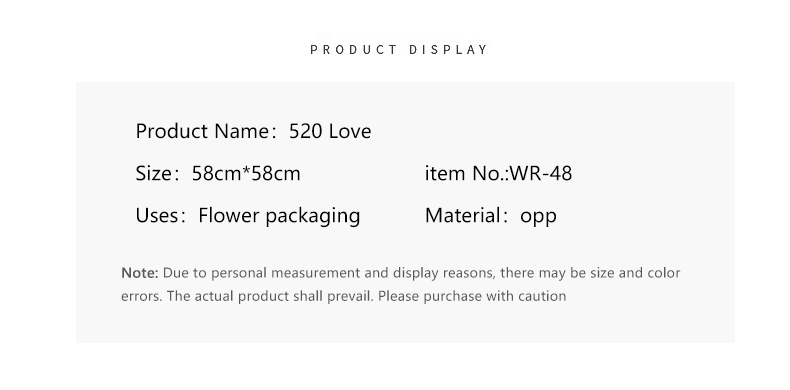Click the Size label
This screenshot has width=790, height=390.
click(154, 173)
